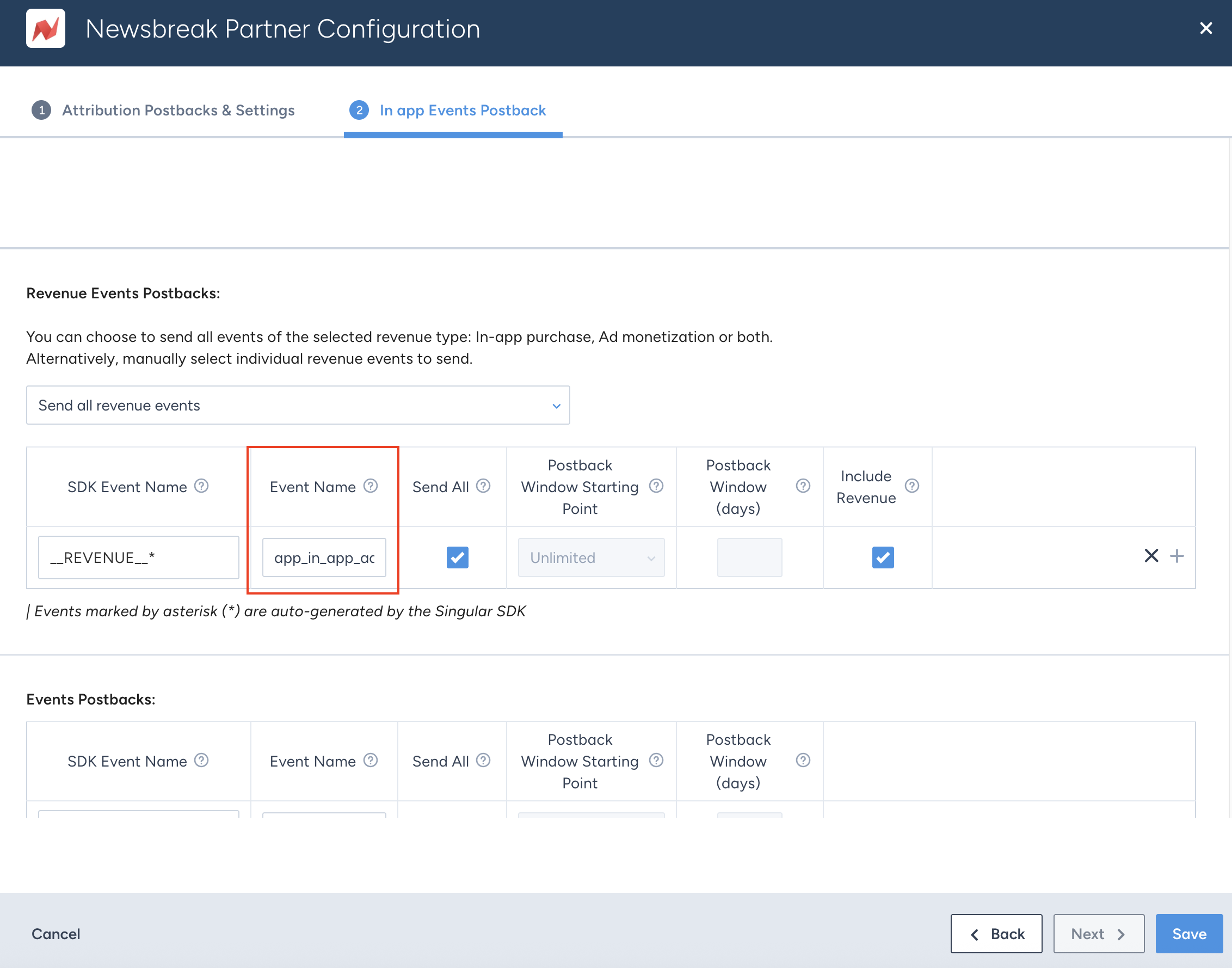
Task: Click help icon beside Events Postbacks Send All
Action: click(483, 760)
